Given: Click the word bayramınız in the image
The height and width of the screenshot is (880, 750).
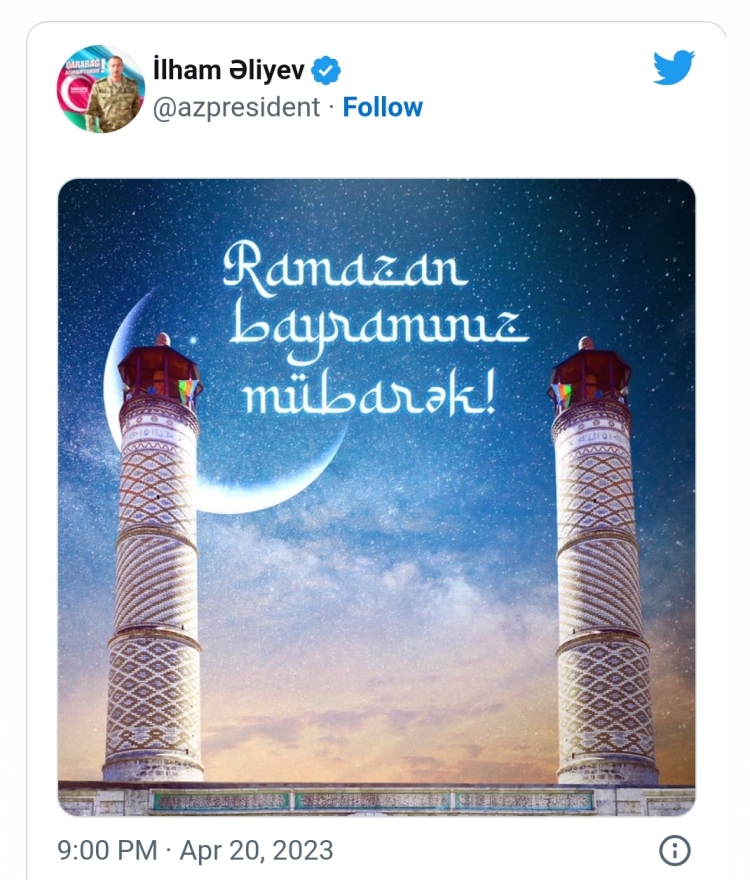Looking at the screenshot, I should point(378,329).
